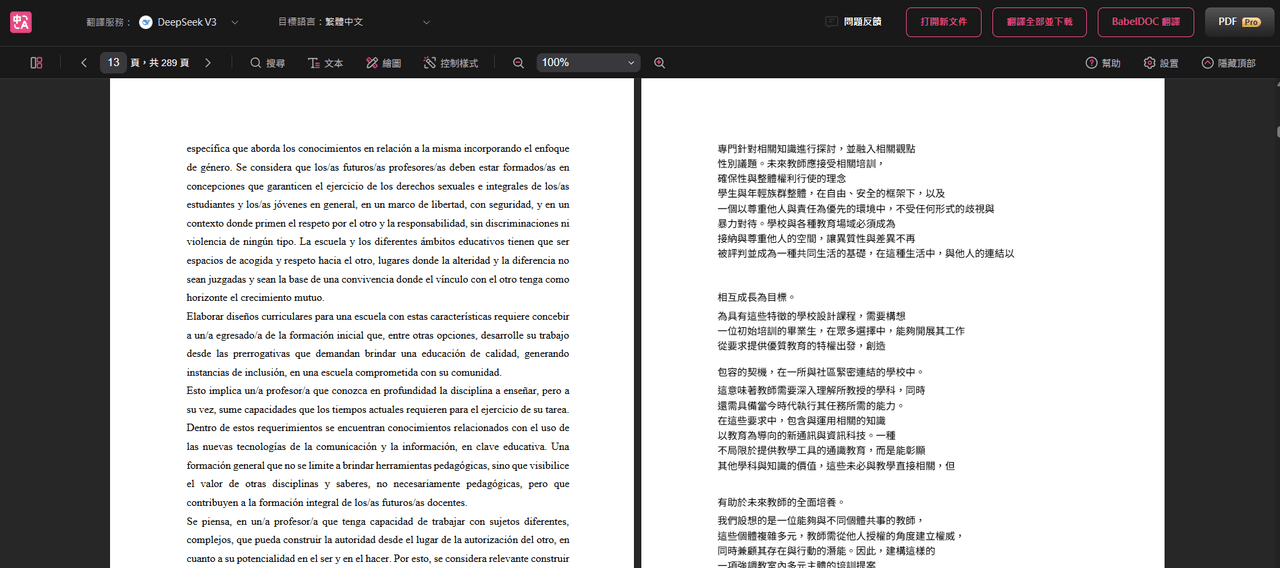The height and width of the screenshot is (568, 1280).
Task: Go to the next page arrow
Action: click(208, 63)
